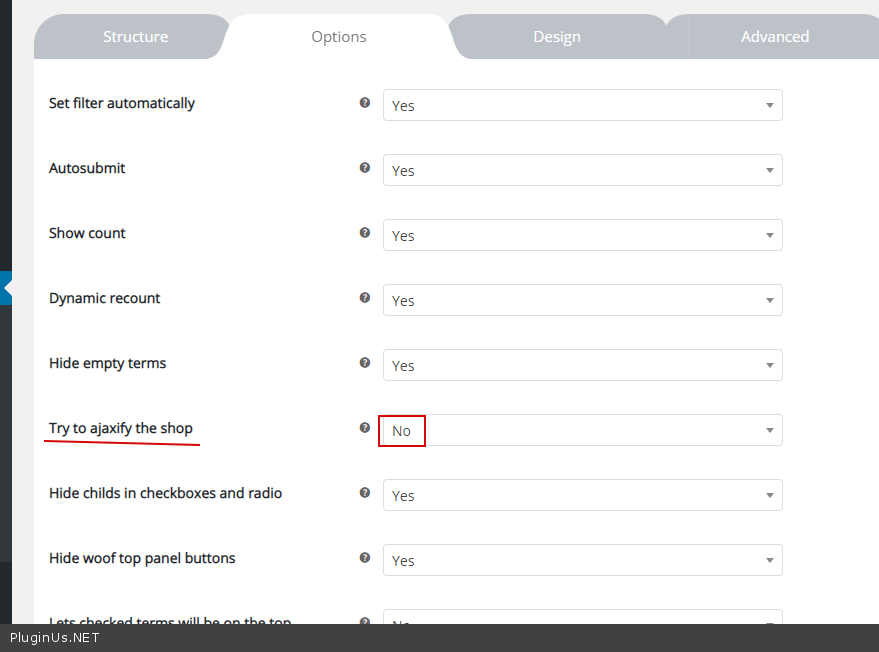Click help icon for Try to ajaxify the shop
Screen dimensions: 879x652
365,428
